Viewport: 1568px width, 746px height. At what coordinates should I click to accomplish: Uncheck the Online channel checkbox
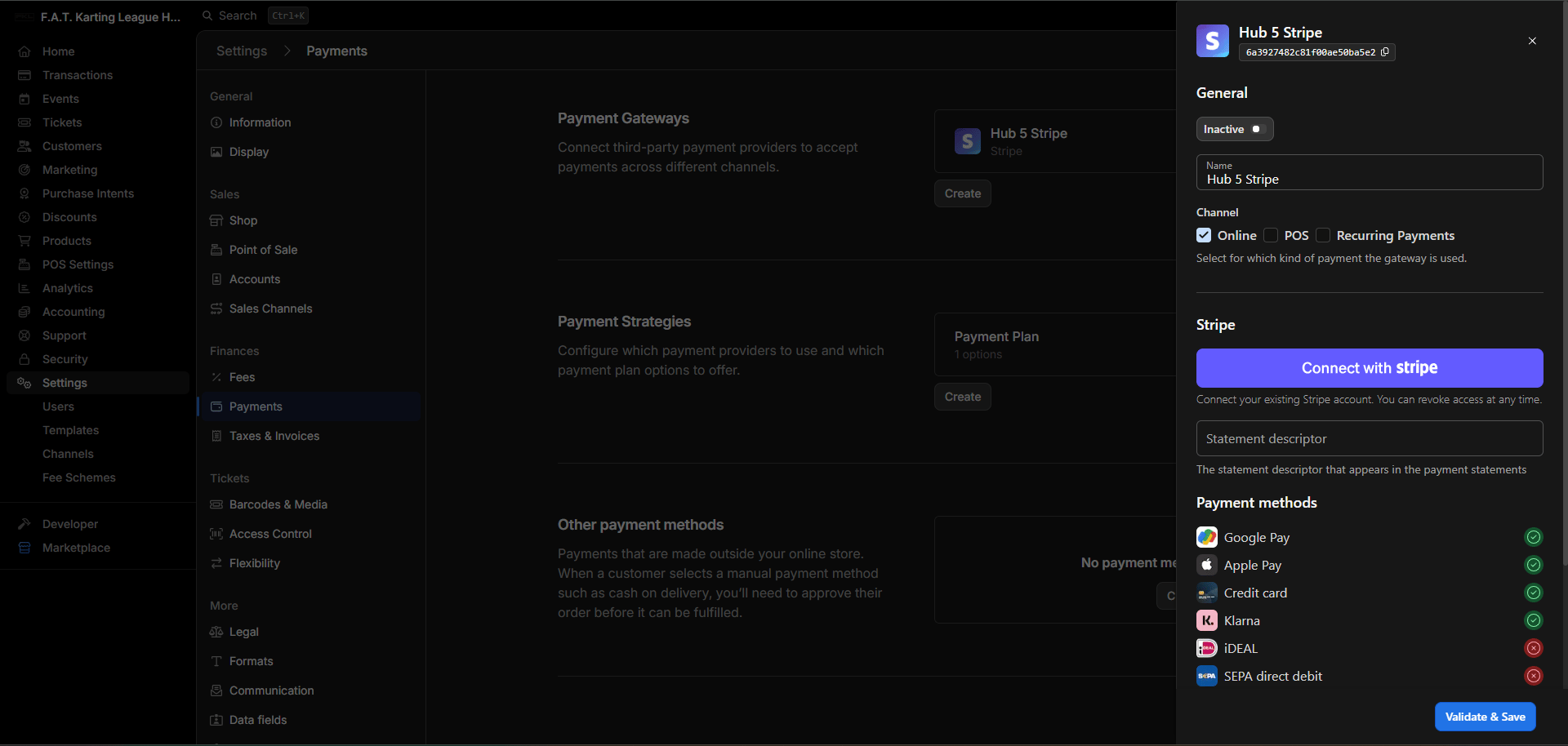pos(1204,235)
